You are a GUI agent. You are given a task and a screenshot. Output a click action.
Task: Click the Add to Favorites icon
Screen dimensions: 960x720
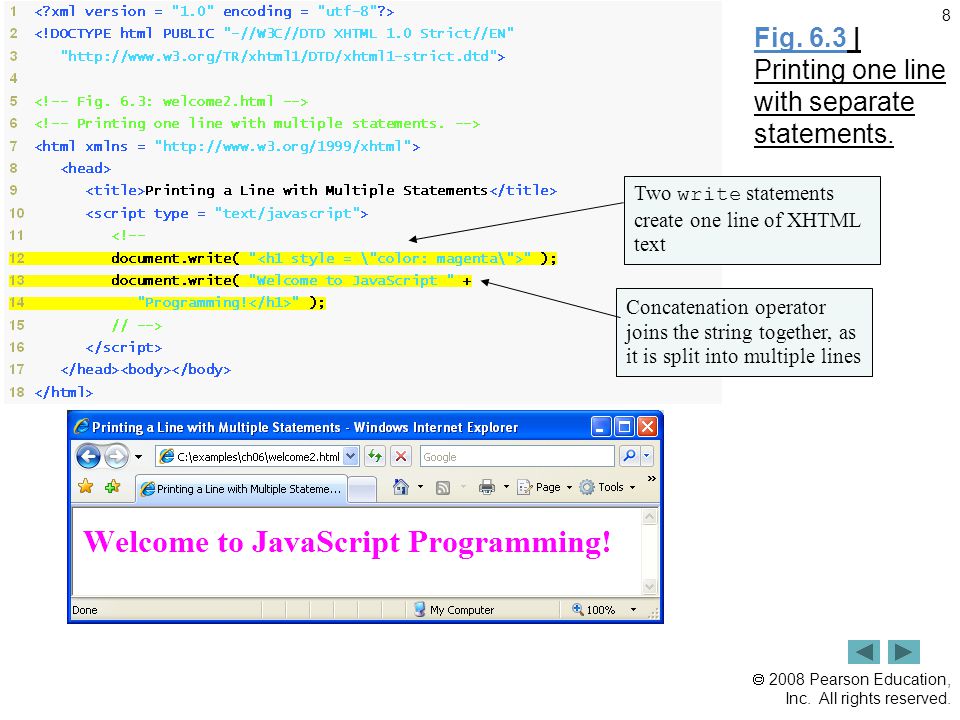[x=113, y=487]
